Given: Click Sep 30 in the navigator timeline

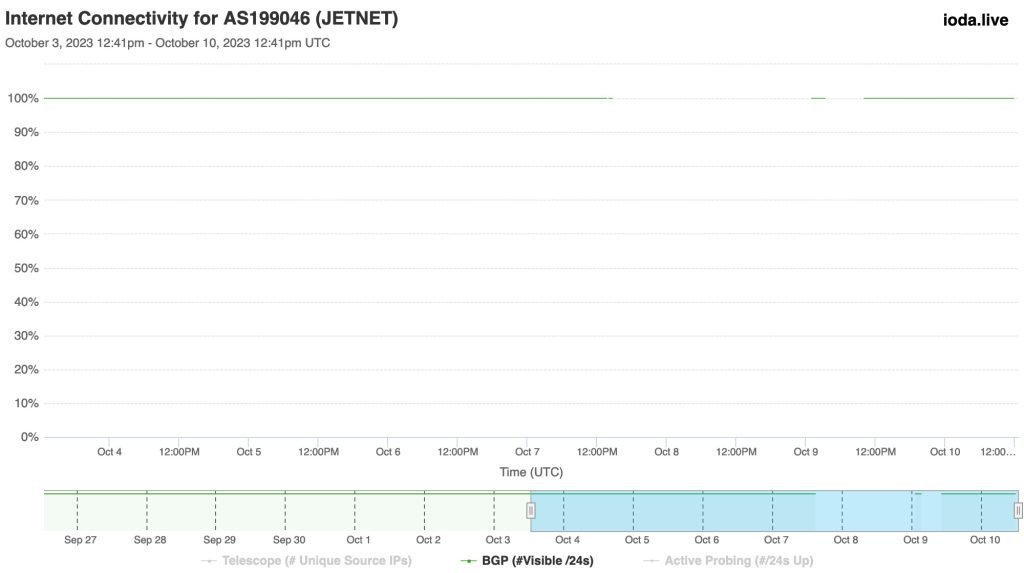Looking at the screenshot, I should point(289,540).
